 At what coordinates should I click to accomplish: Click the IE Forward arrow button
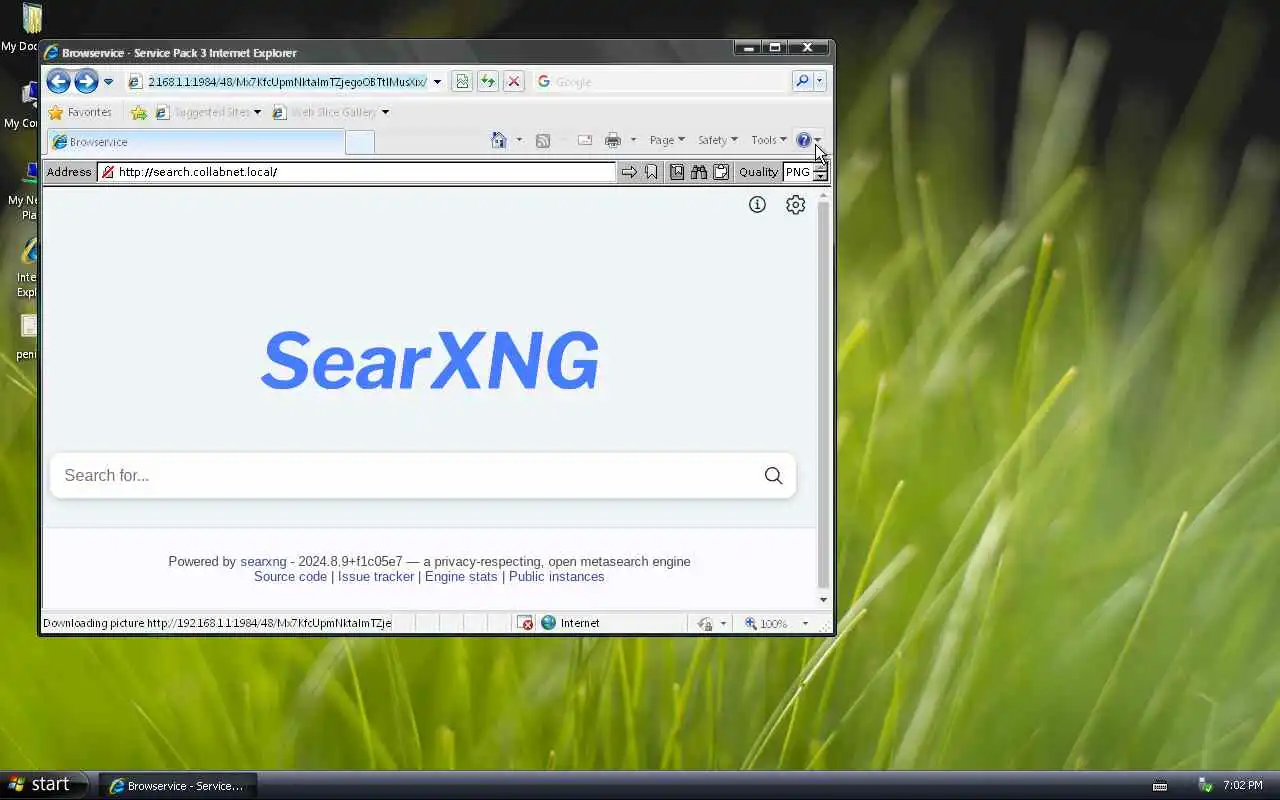[x=86, y=82]
